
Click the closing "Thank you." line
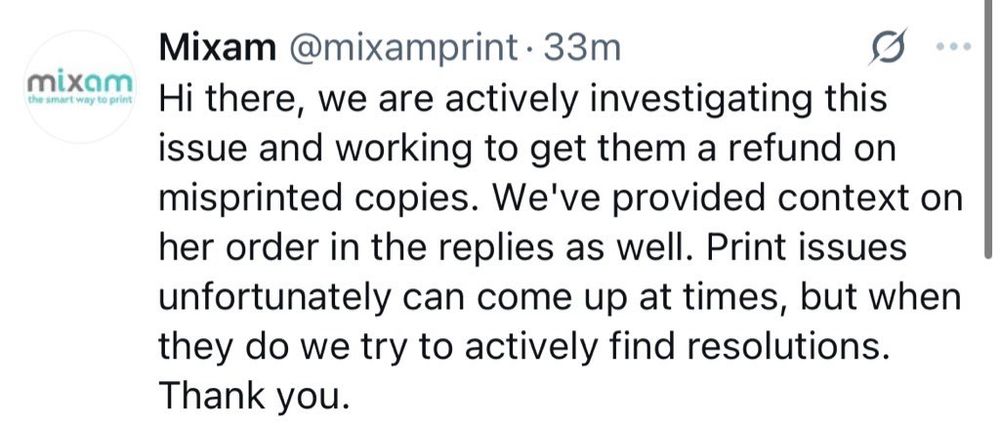254,397
